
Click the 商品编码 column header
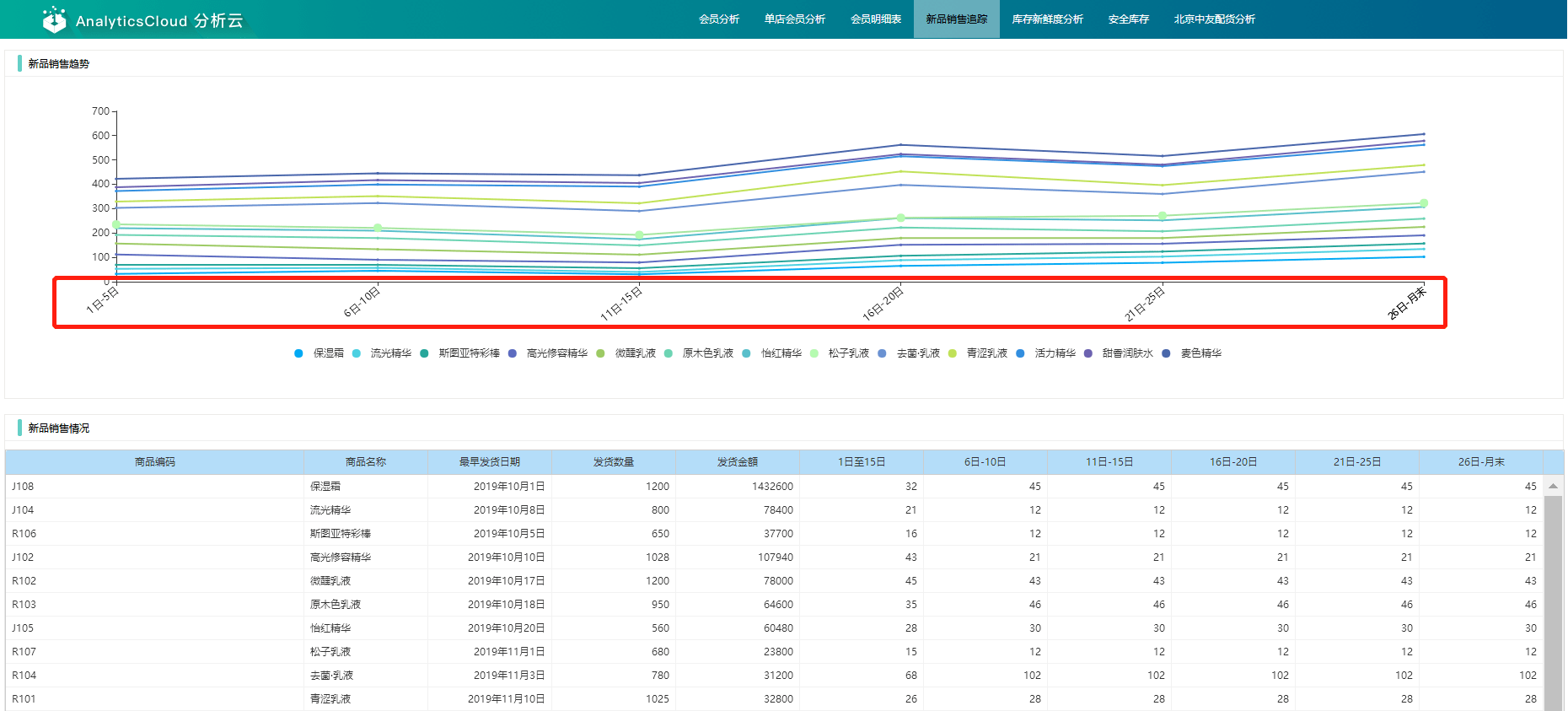click(x=155, y=462)
